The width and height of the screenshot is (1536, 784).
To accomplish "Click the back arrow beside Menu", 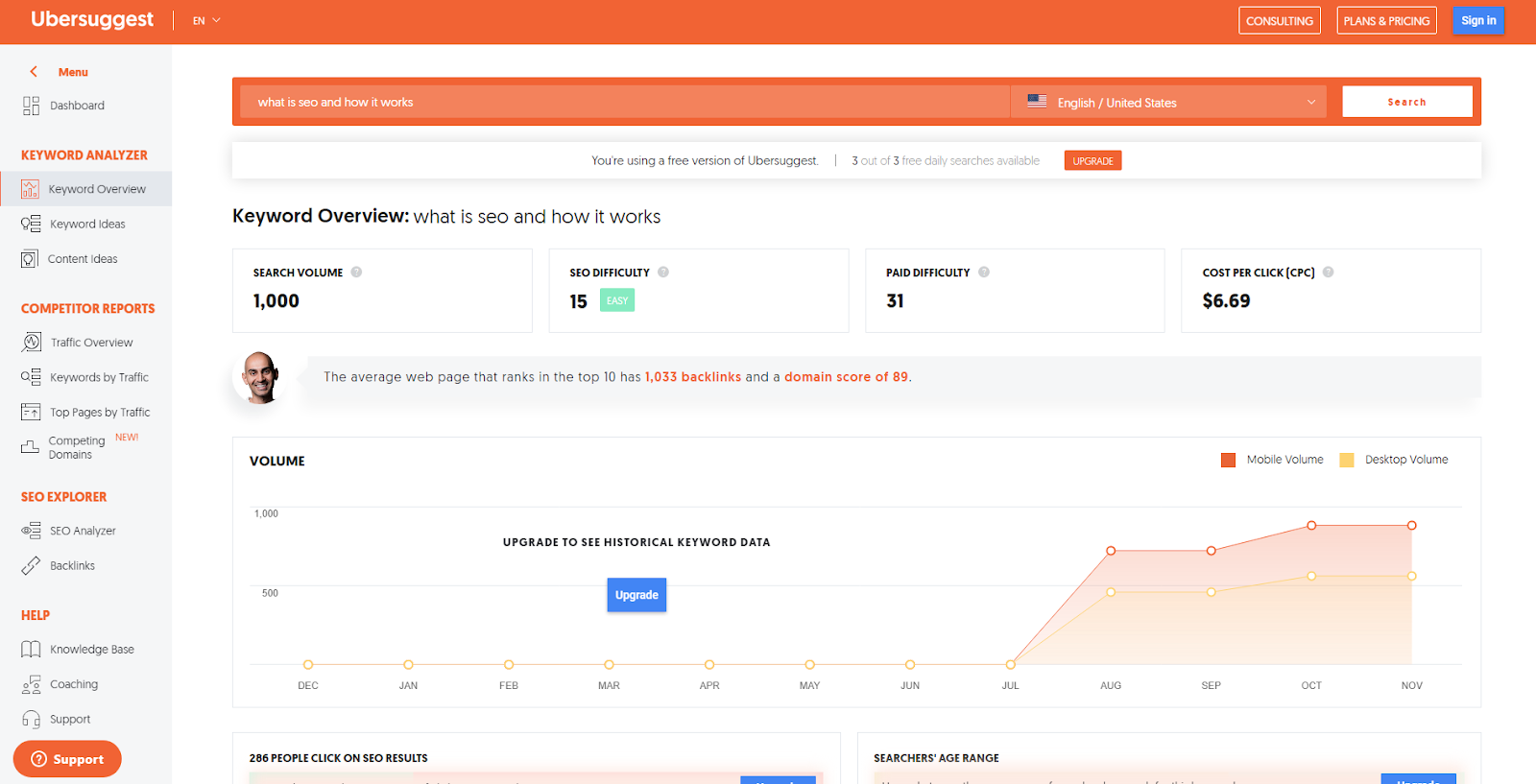I will [34, 71].
